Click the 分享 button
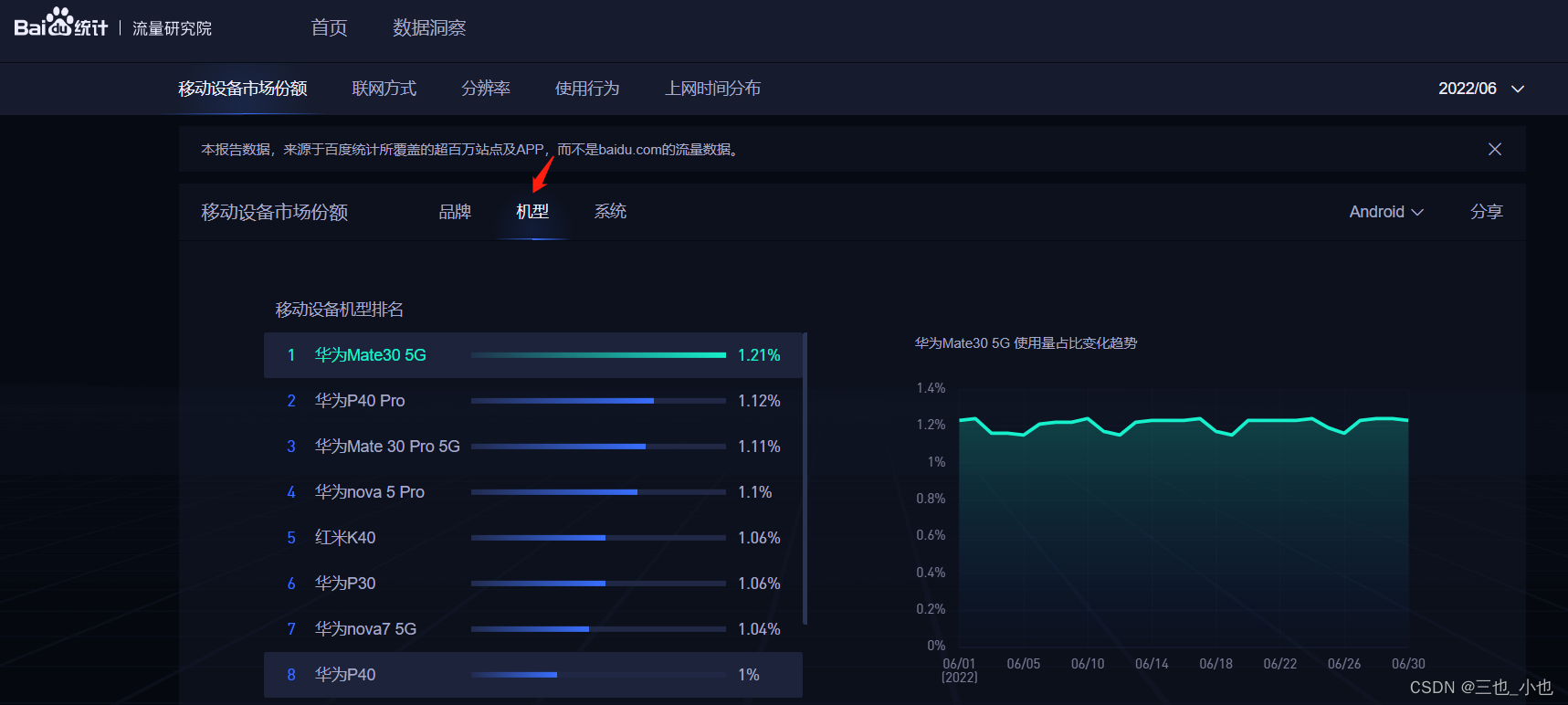 click(1487, 212)
